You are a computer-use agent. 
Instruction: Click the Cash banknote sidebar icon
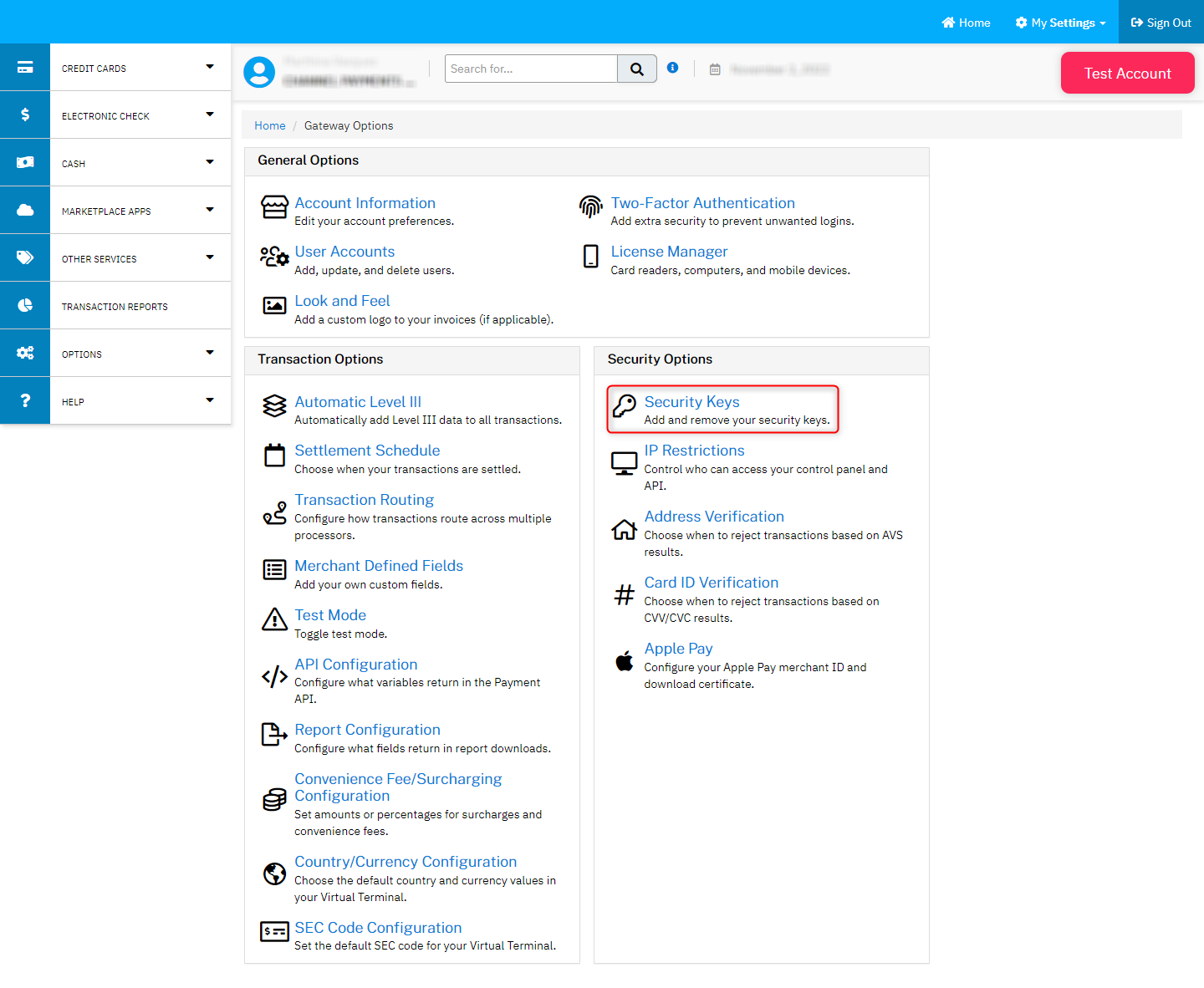click(x=25, y=162)
